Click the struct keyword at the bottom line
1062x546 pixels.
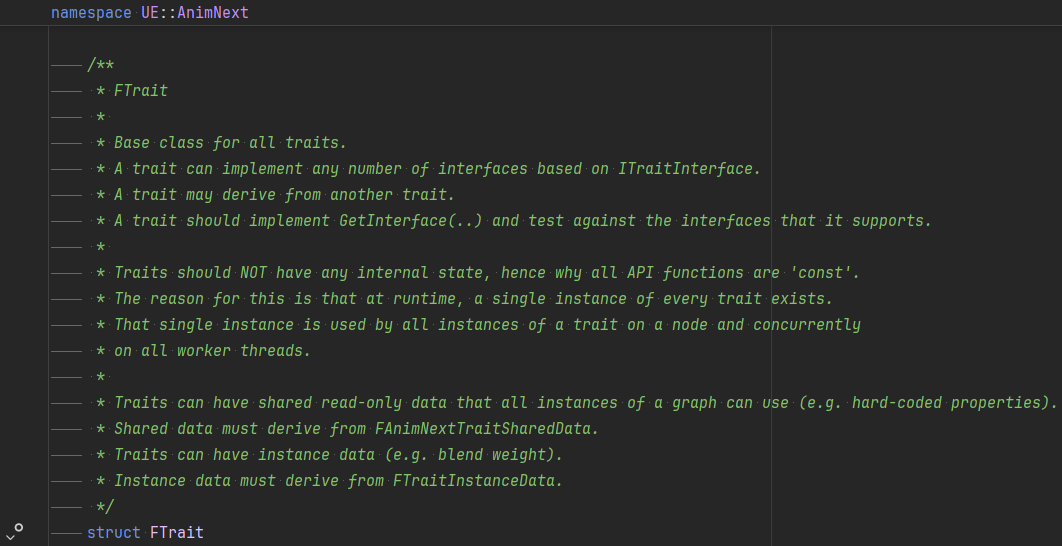pyautogui.click(x=114, y=532)
